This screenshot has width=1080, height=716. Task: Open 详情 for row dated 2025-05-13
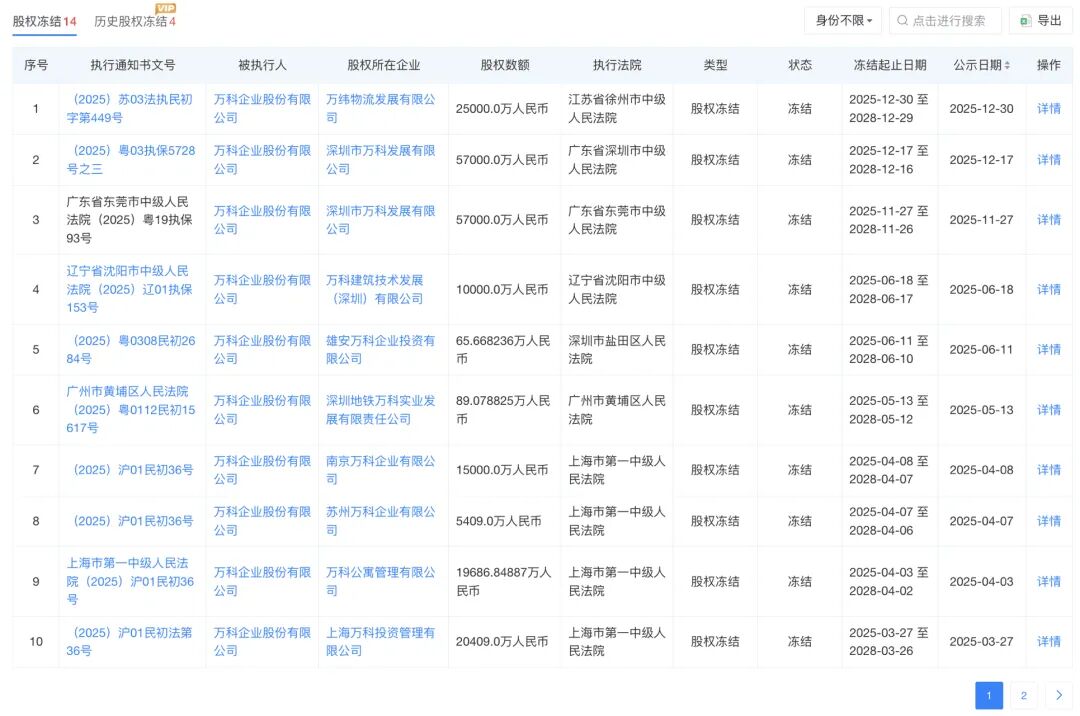tap(1048, 410)
